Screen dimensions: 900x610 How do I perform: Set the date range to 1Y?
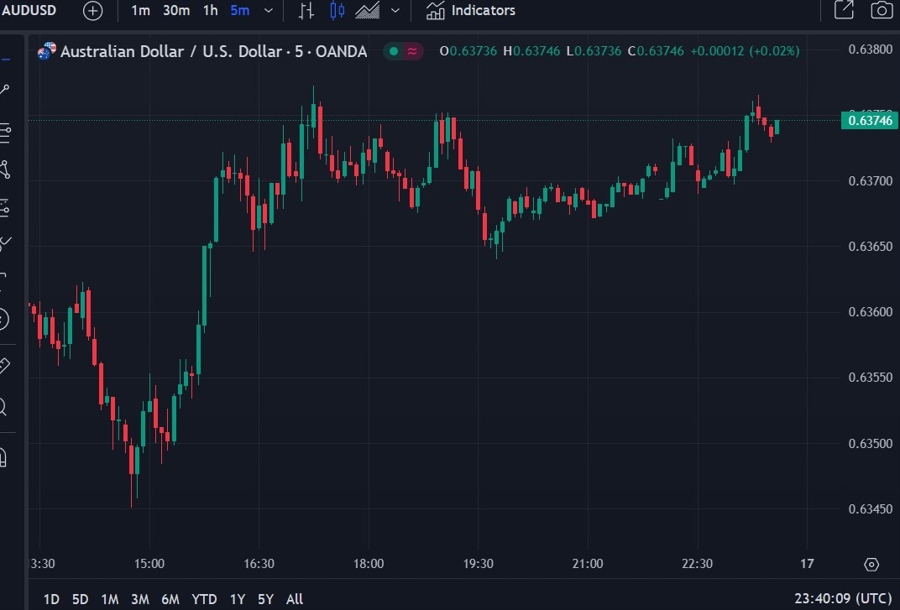coord(238,599)
